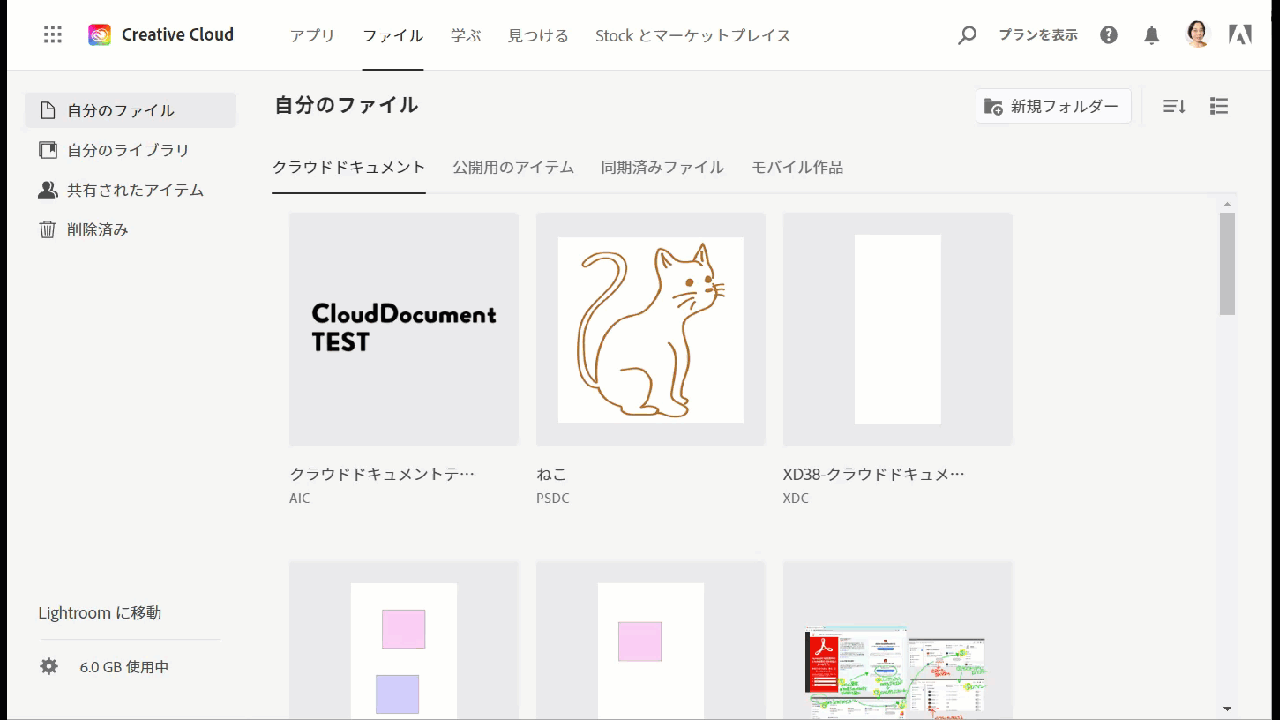Click the AIC file type label

click(300, 498)
